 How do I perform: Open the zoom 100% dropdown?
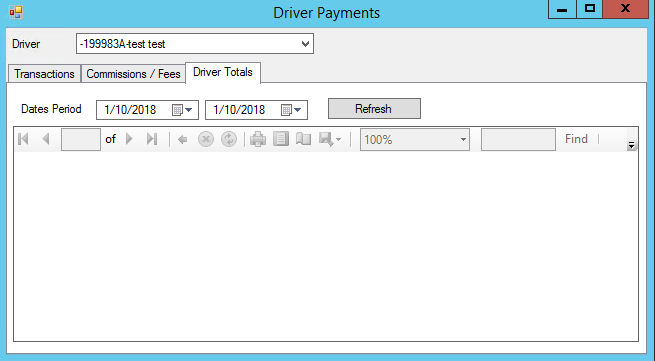coord(415,140)
